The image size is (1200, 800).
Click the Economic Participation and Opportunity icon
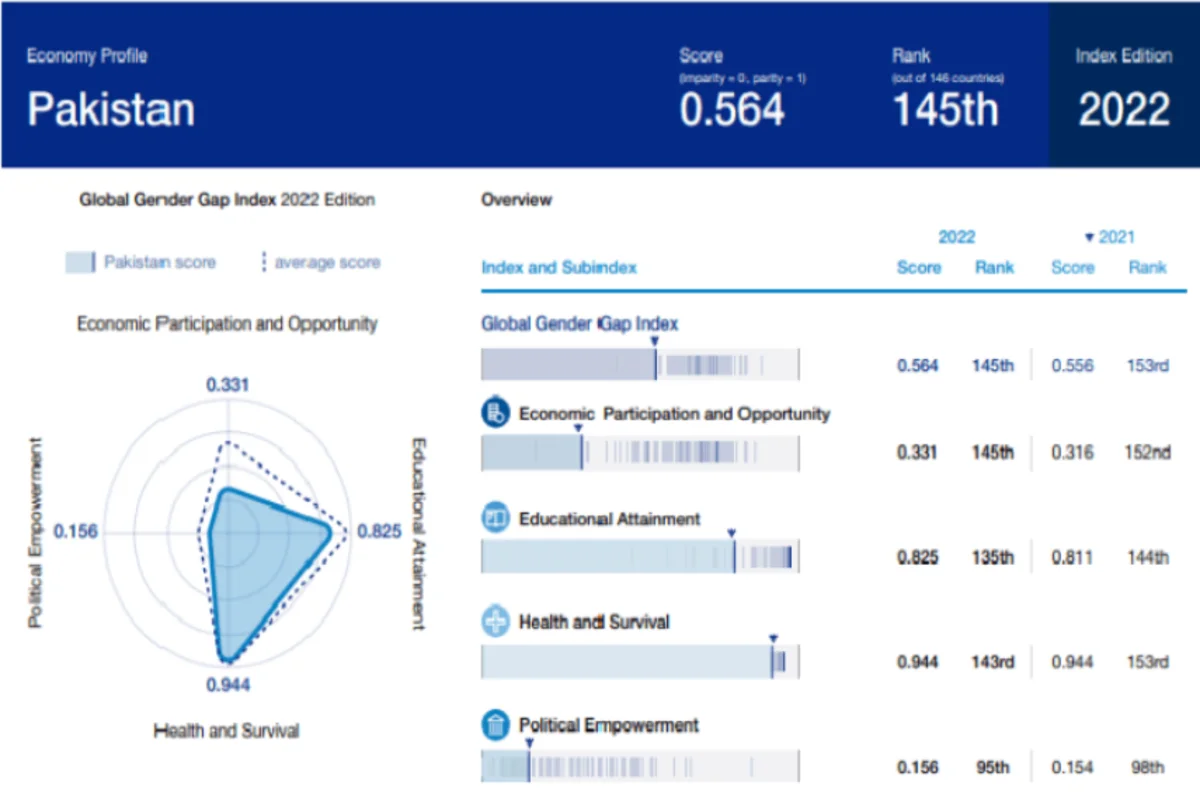click(x=495, y=413)
